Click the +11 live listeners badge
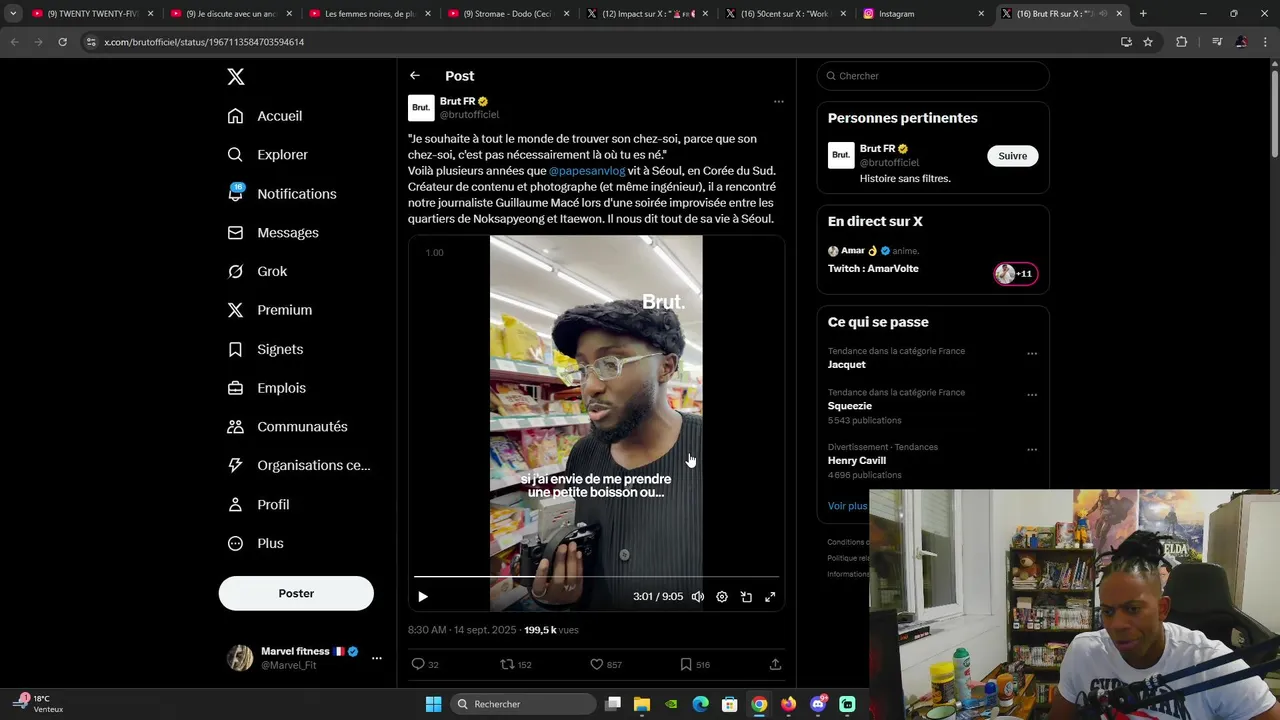 1015,274
